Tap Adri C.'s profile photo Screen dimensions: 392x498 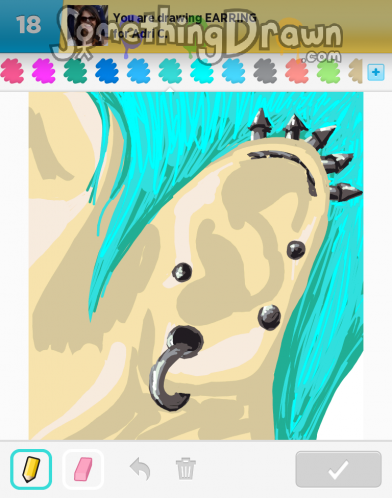(88, 25)
